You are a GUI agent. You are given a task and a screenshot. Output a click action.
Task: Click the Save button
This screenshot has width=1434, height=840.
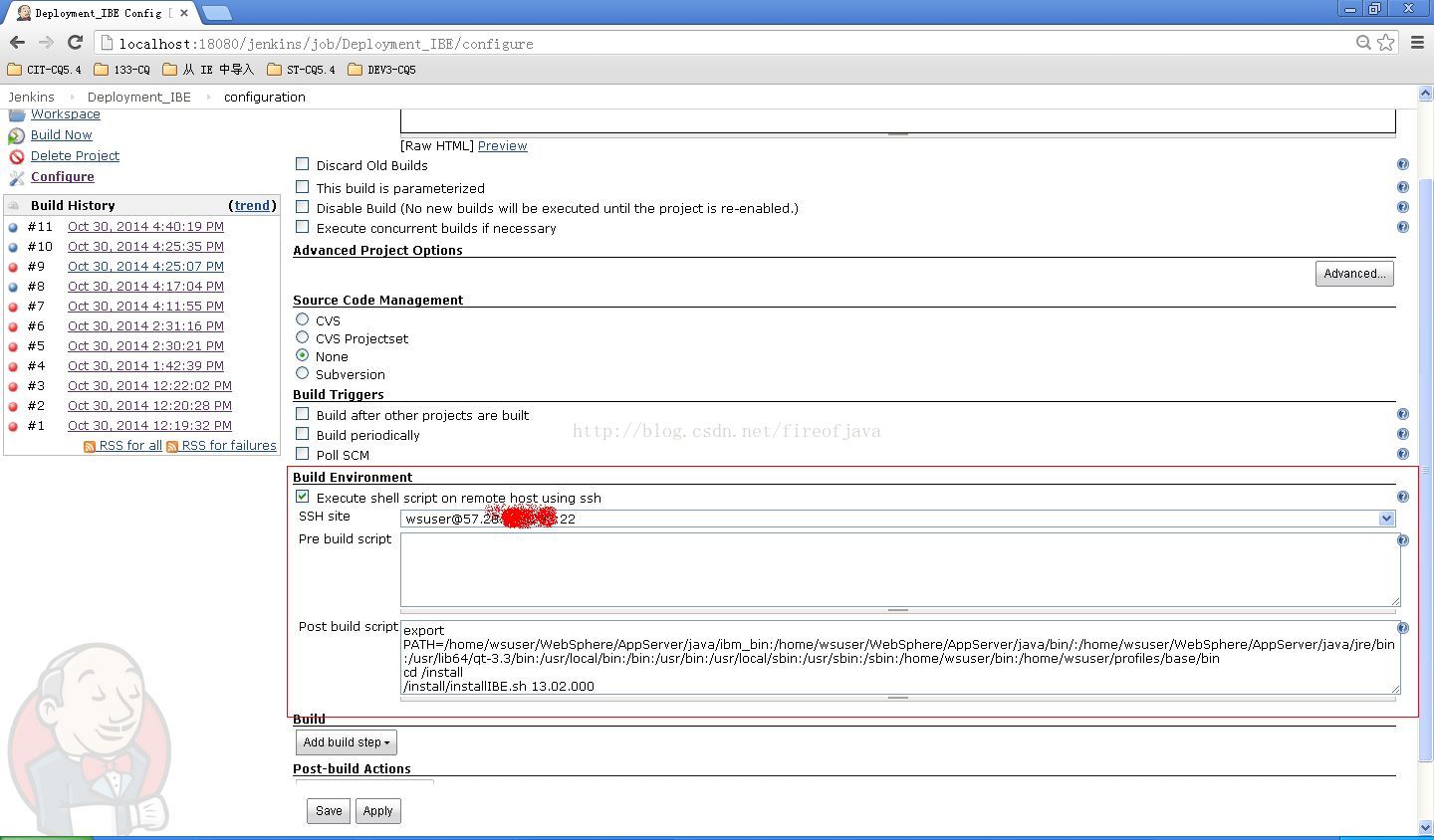[329, 811]
